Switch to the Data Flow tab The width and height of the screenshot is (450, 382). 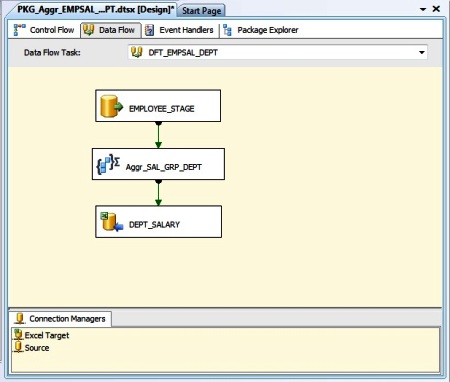[111, 30]
